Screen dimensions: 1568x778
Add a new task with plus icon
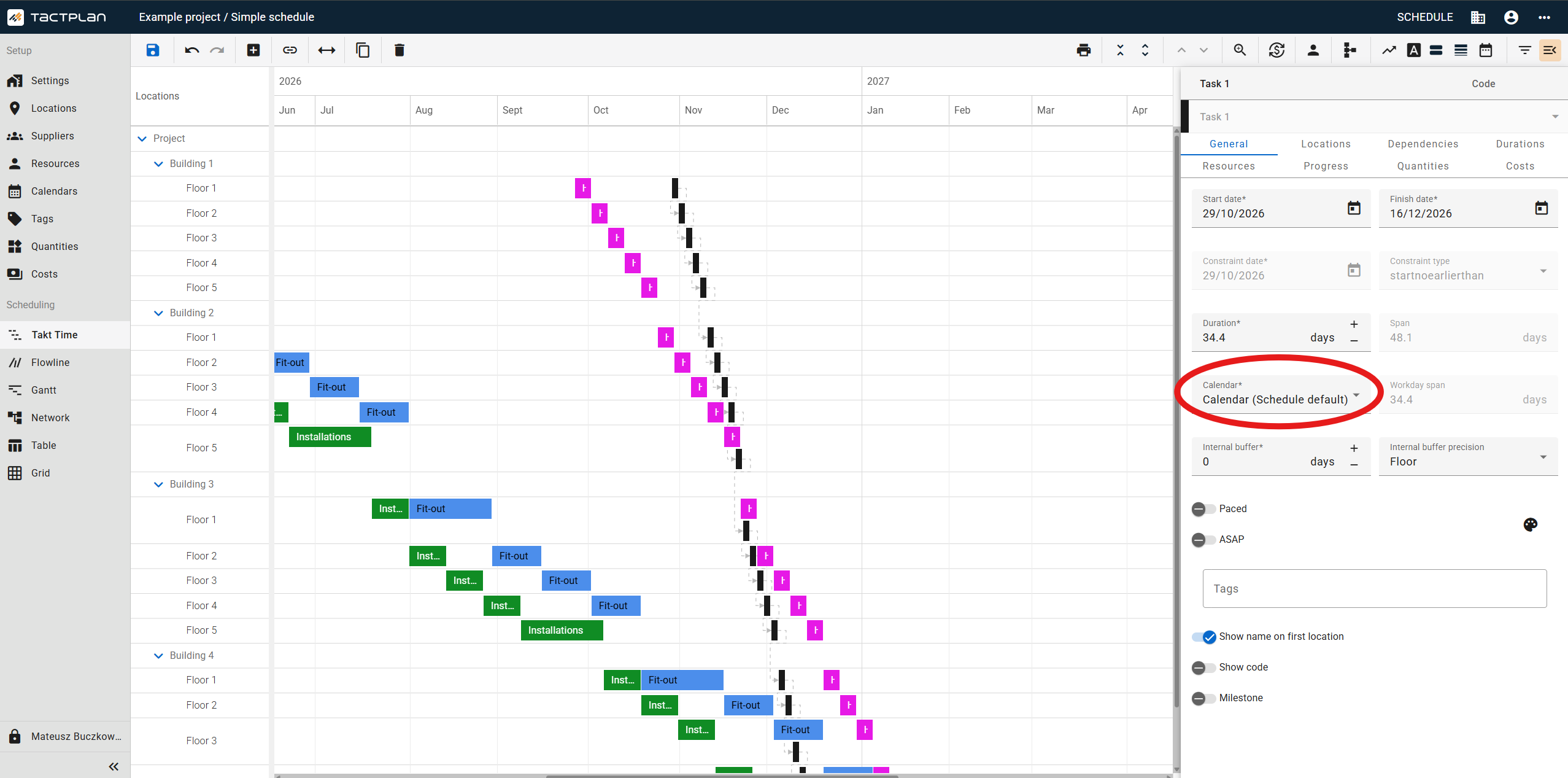pyautogui.click(x=253, y=50)
